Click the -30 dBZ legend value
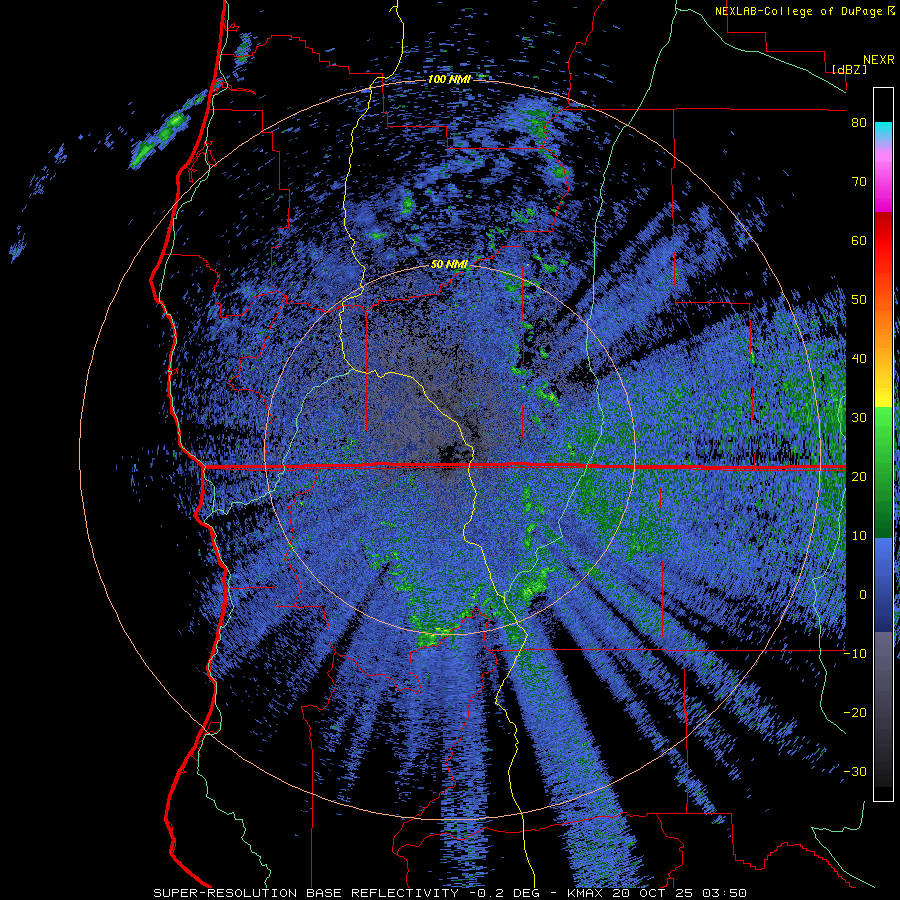 (x=855, y=771)
